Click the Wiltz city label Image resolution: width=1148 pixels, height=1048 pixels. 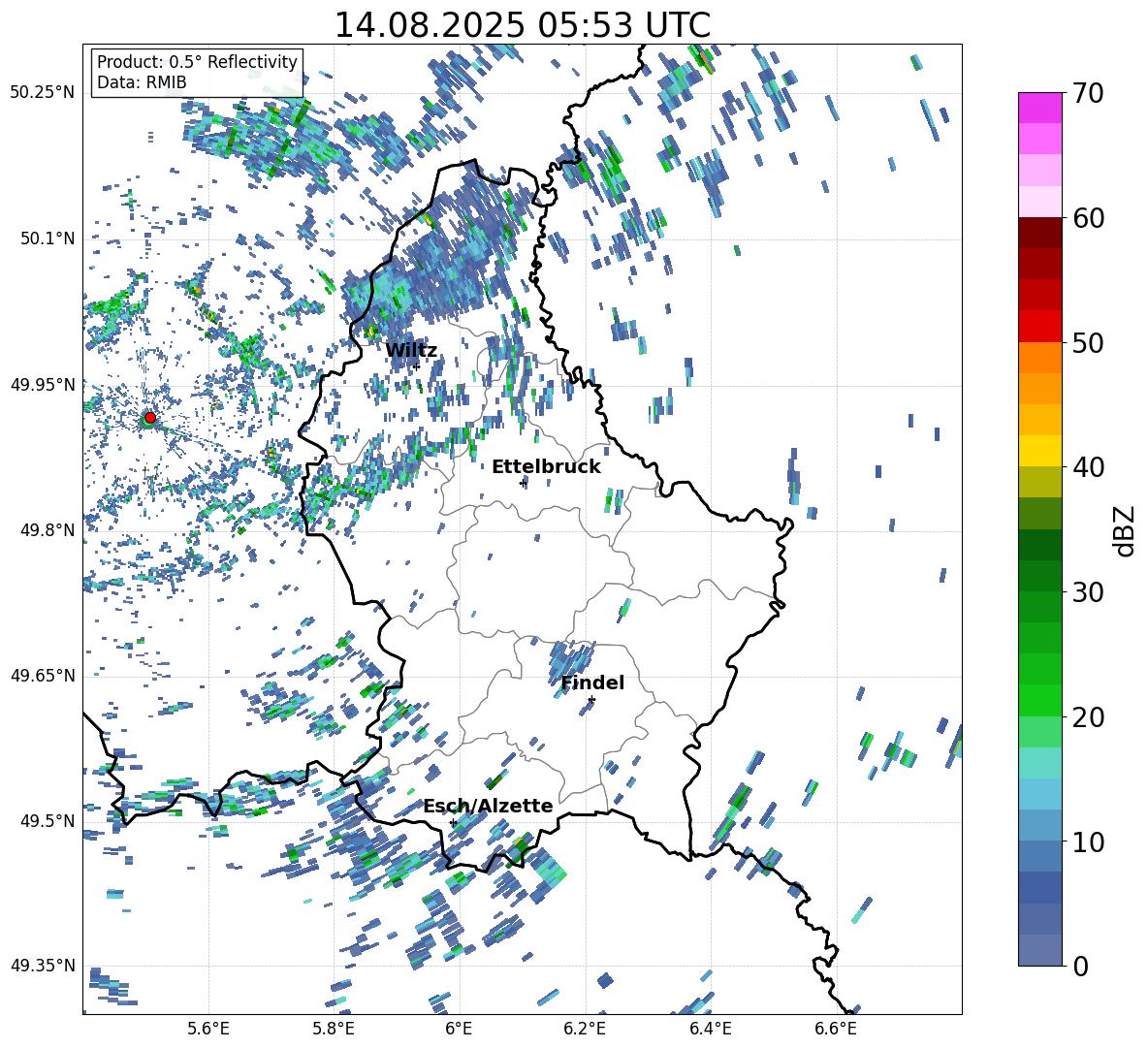[411, 351]
